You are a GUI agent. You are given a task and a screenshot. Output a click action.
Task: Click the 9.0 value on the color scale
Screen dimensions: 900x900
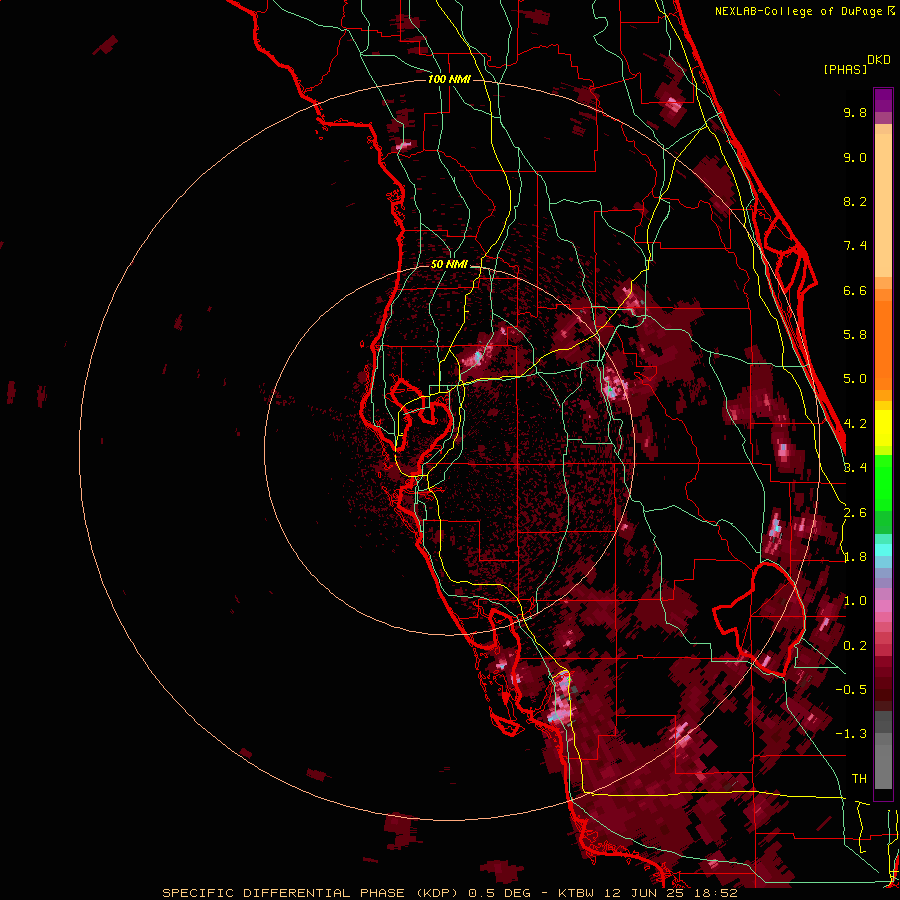pos(855,158)
